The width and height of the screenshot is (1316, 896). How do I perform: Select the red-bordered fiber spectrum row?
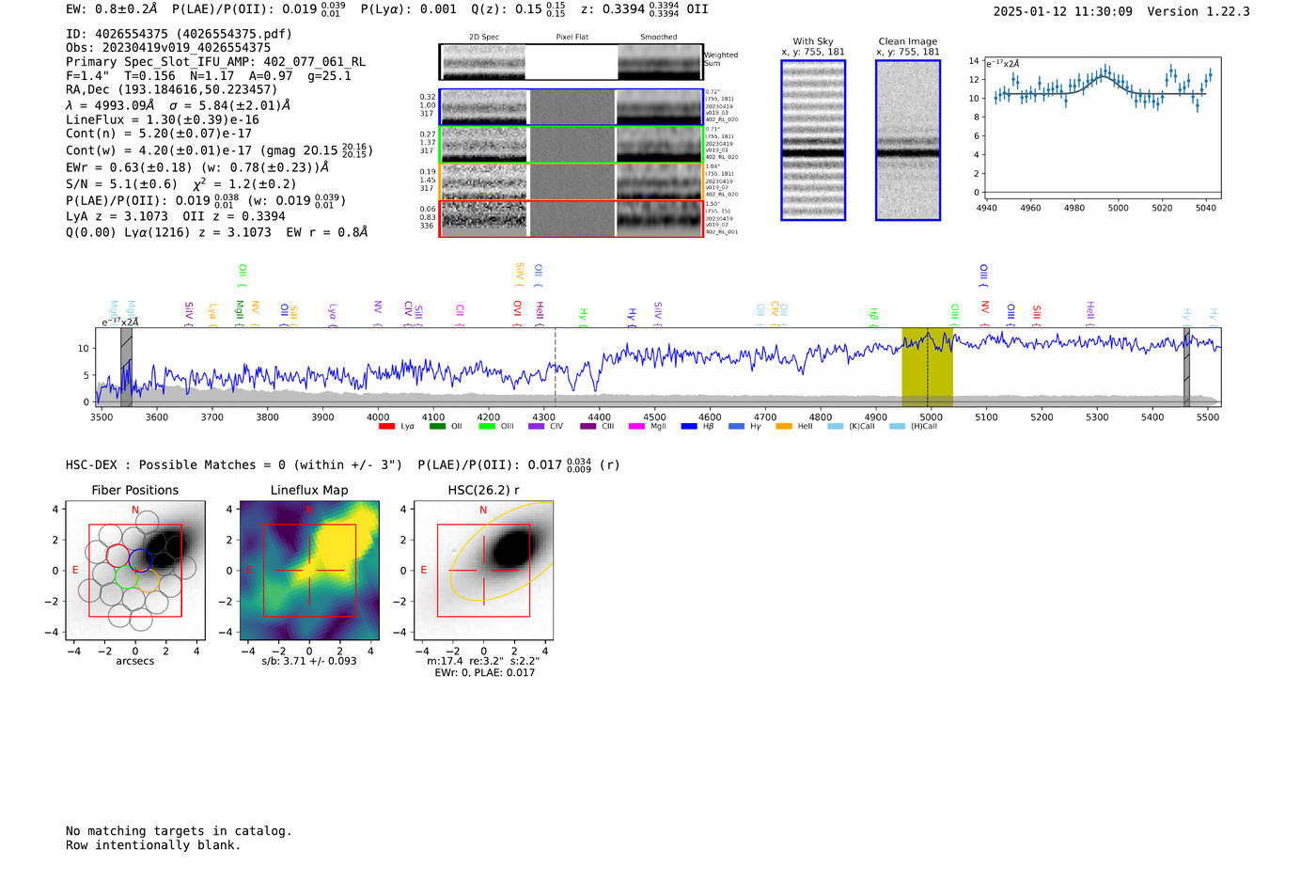coord(572,218)
